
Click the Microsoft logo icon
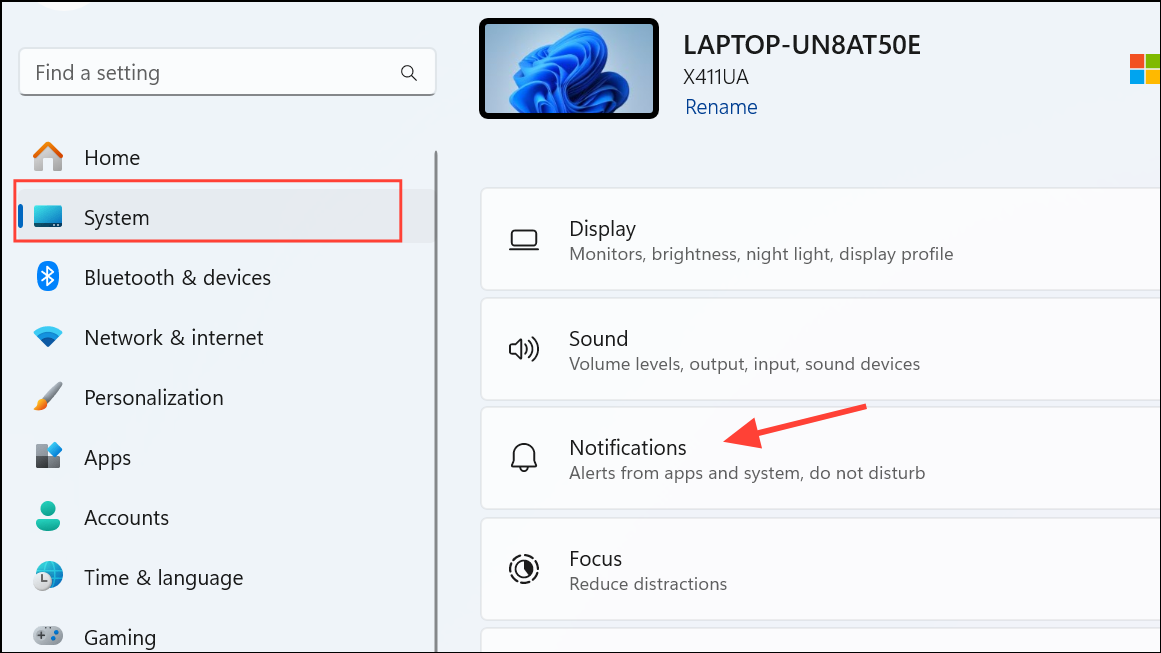click(x=1145, y=69)
